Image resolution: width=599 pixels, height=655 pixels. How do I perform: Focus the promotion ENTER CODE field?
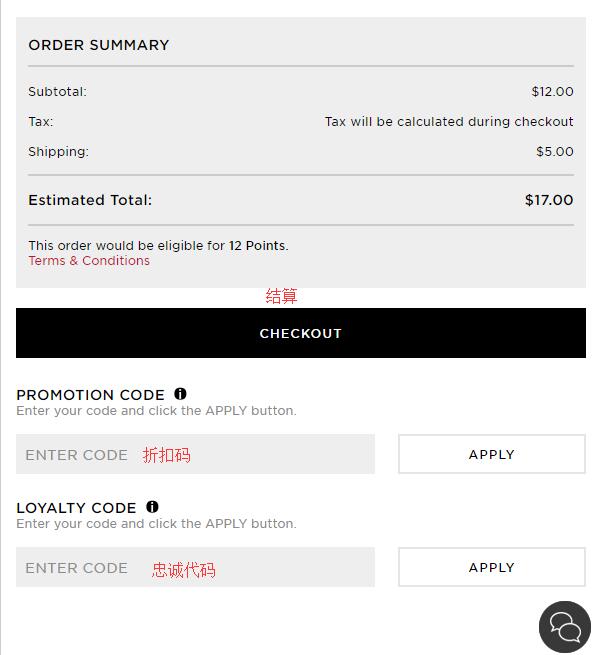(x=195, y=454)
